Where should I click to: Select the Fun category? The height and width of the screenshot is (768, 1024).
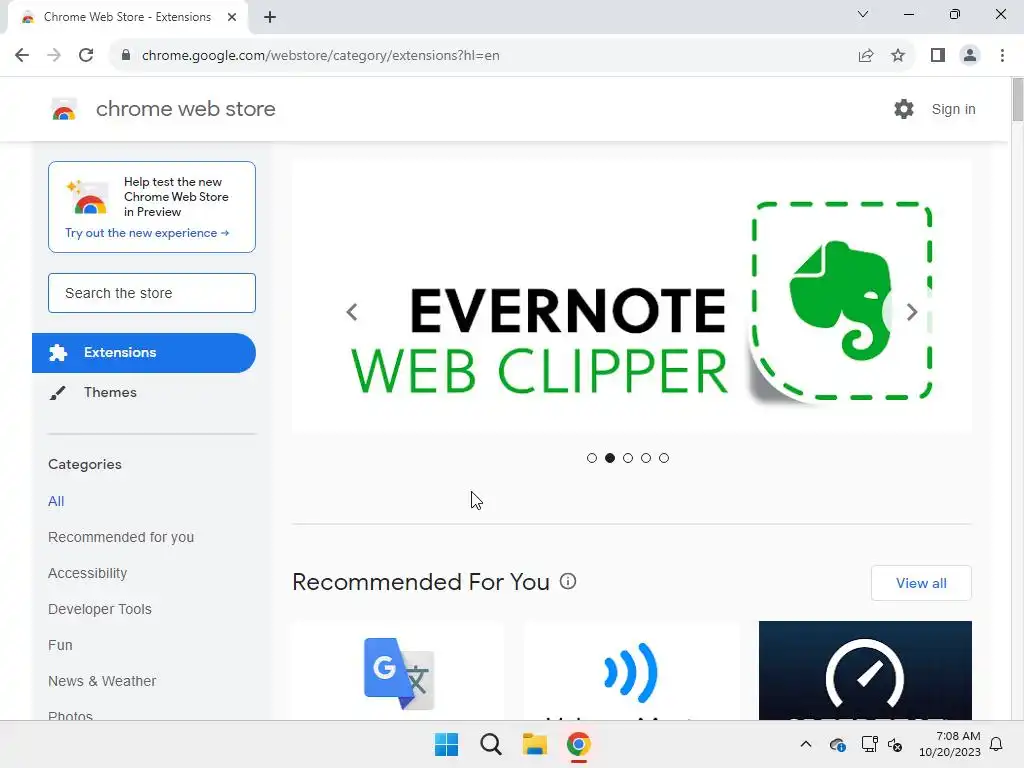click(60, 645)
